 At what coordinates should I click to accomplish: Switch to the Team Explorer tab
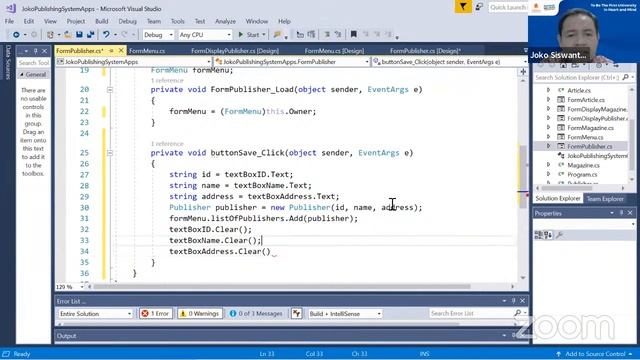pos(605,199)
